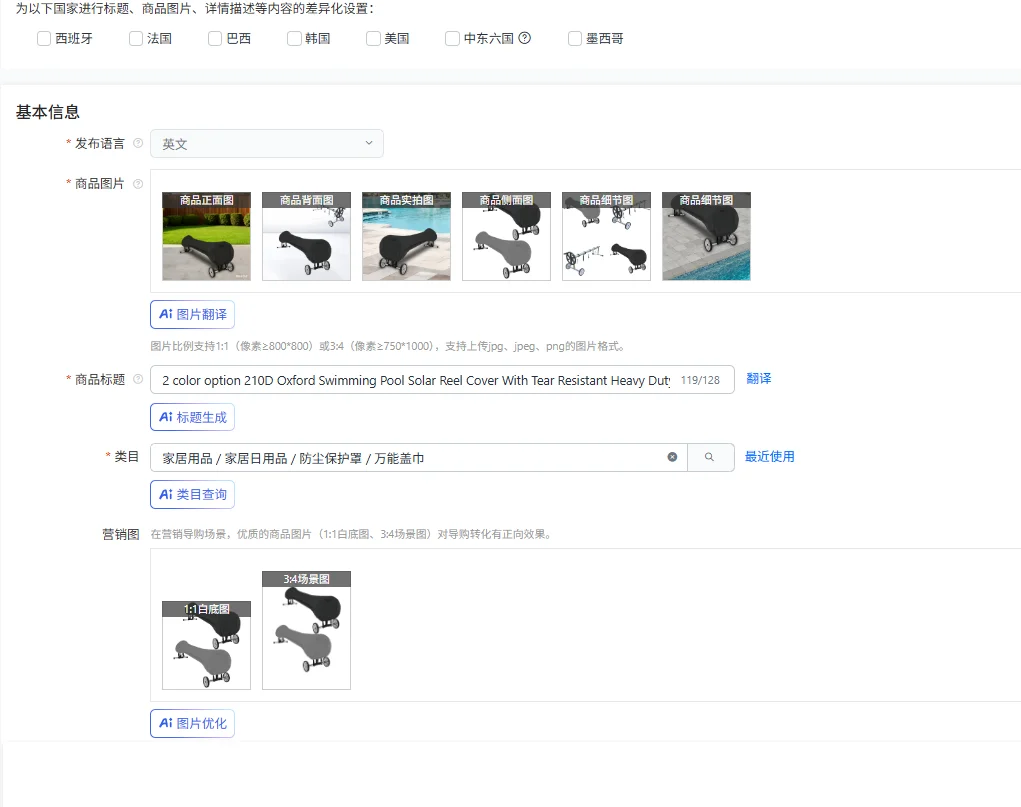Select the 商品背面图 thumbnail
The height and width of the screenshot is (807, 1021).
307,236
